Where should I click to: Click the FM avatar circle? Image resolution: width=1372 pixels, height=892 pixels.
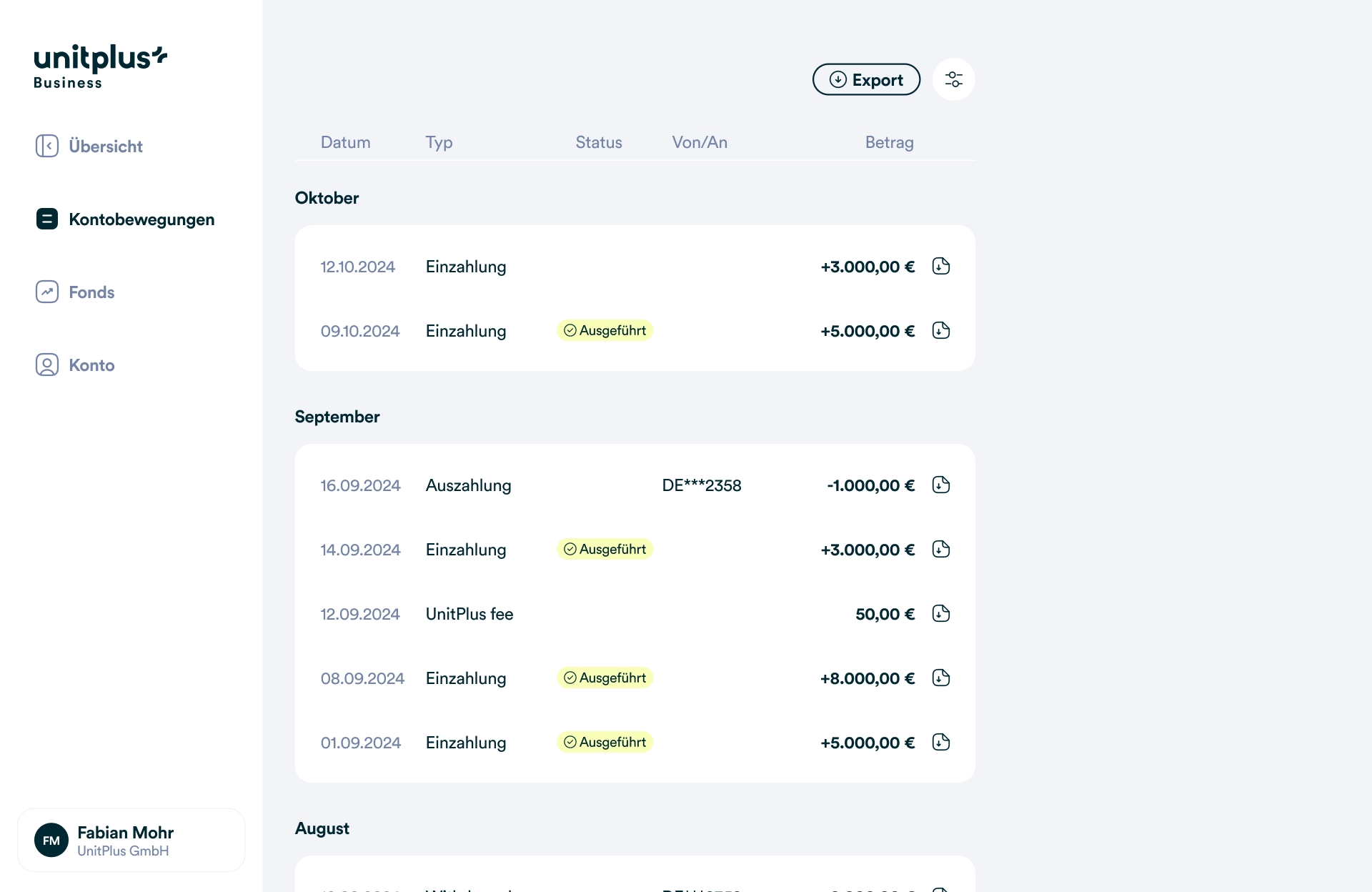coord(51,841)
